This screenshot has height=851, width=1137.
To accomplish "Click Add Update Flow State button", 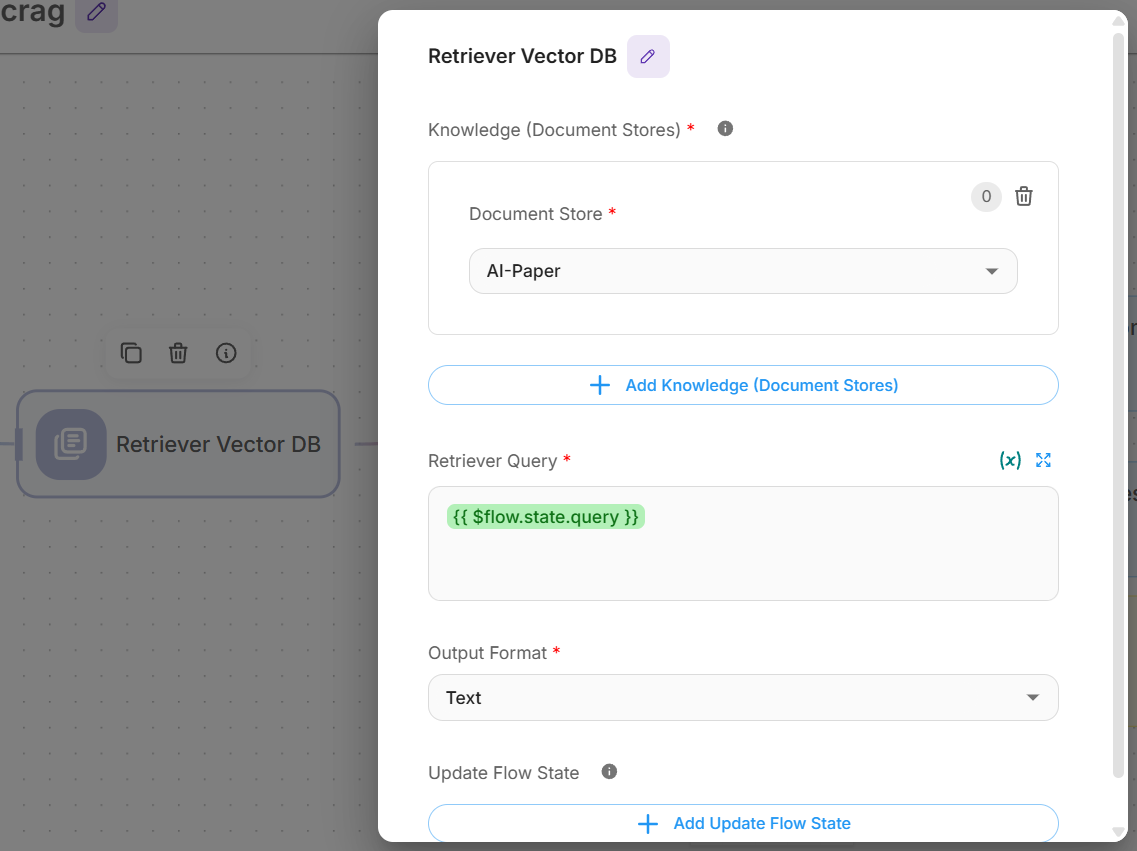I will pyautogui.click(x=742, y=824).
